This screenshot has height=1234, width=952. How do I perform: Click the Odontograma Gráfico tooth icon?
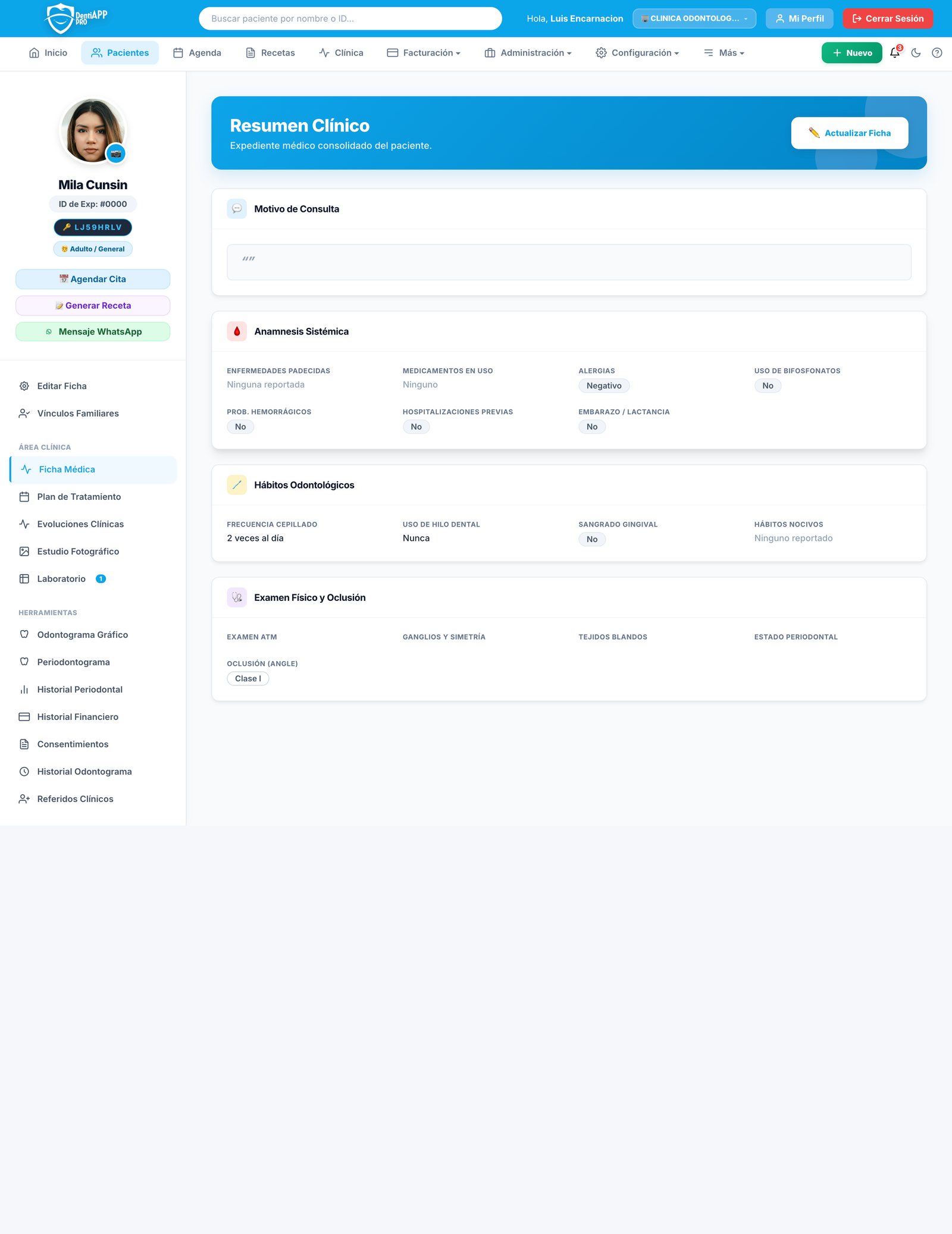click(24, 635)
